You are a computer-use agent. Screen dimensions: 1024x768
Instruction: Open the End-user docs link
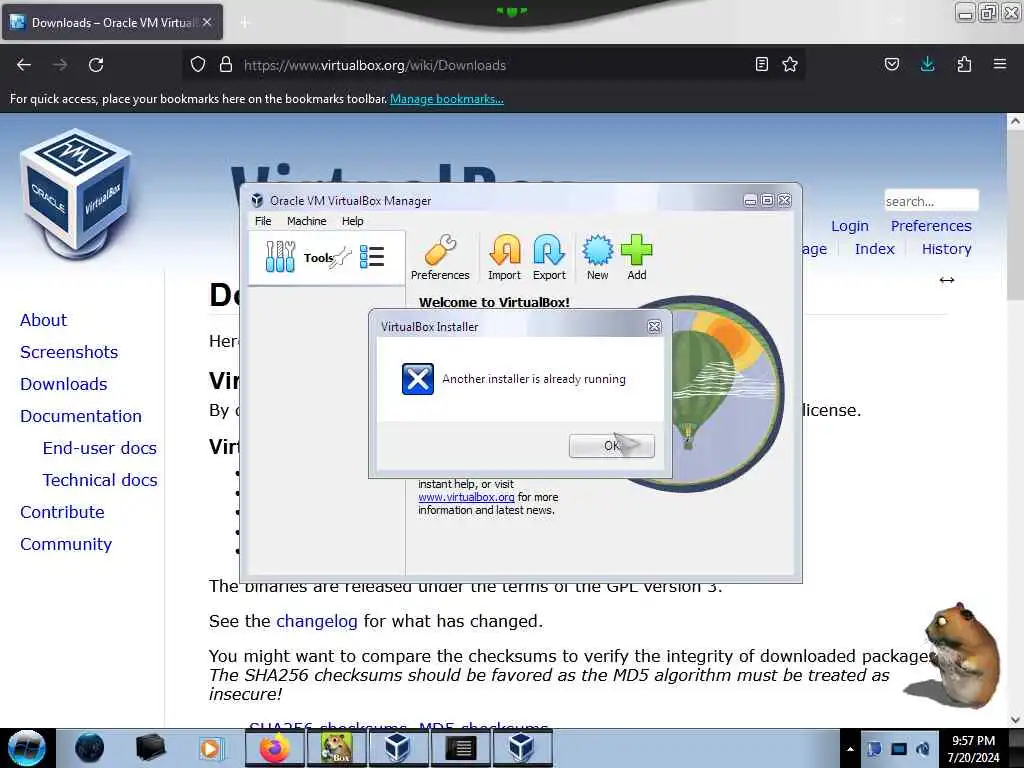click(100, 448)
